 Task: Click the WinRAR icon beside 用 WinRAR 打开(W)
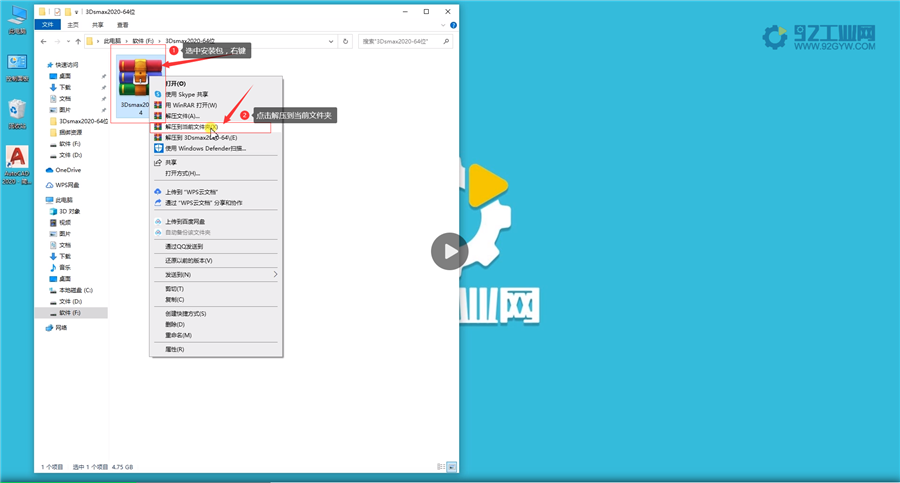point(158,105)
